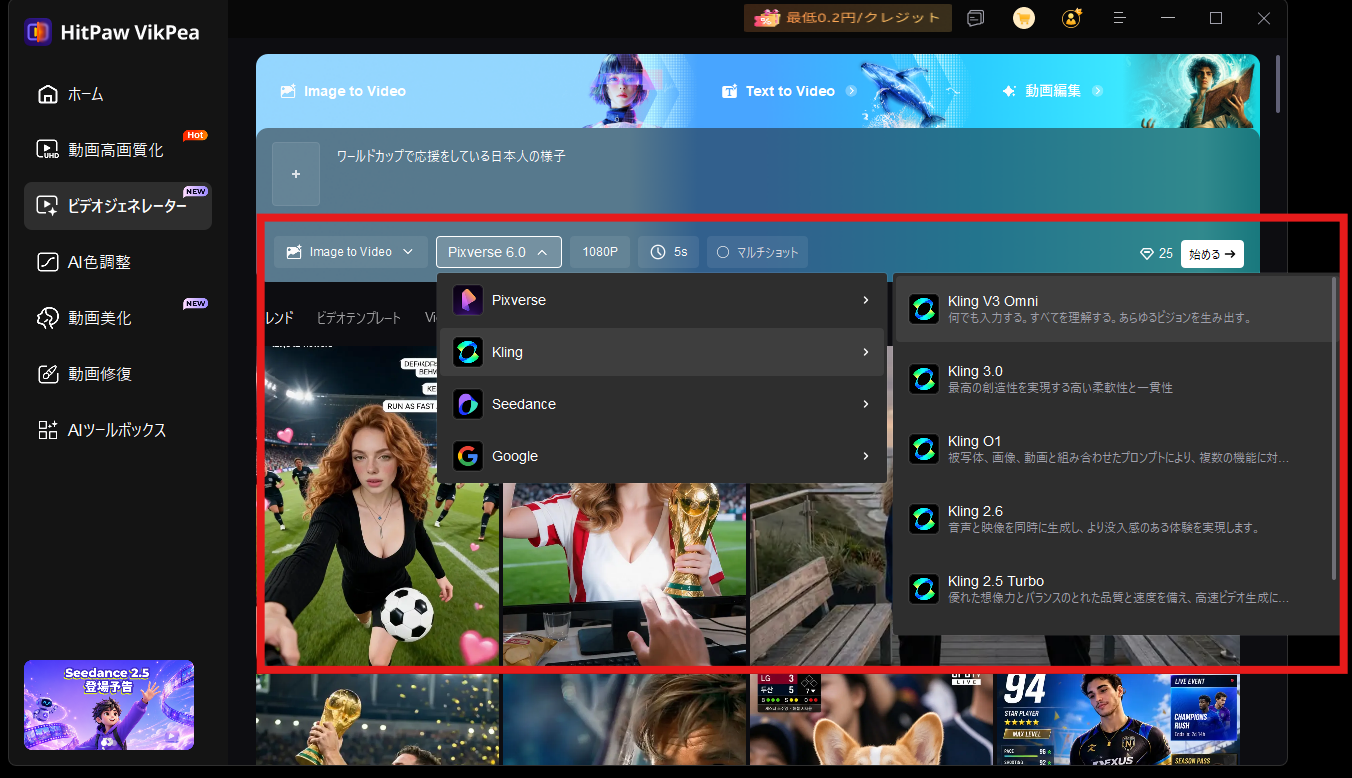Open the user account icon
The width and height of the screenshot is (1352, 778).
click(1072, 18)
